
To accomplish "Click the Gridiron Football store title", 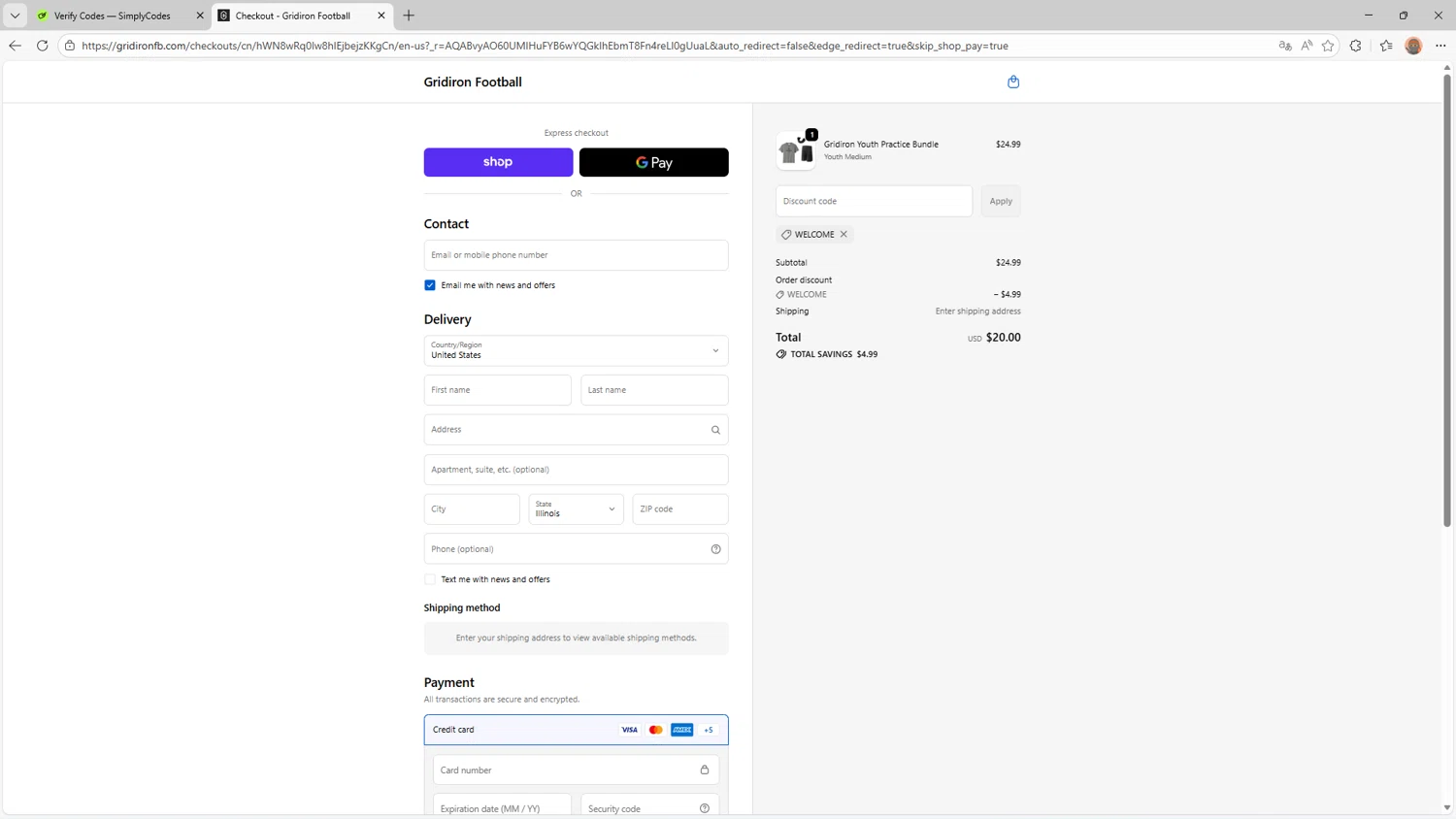I will pyautogui.click(x=473, y=82).
